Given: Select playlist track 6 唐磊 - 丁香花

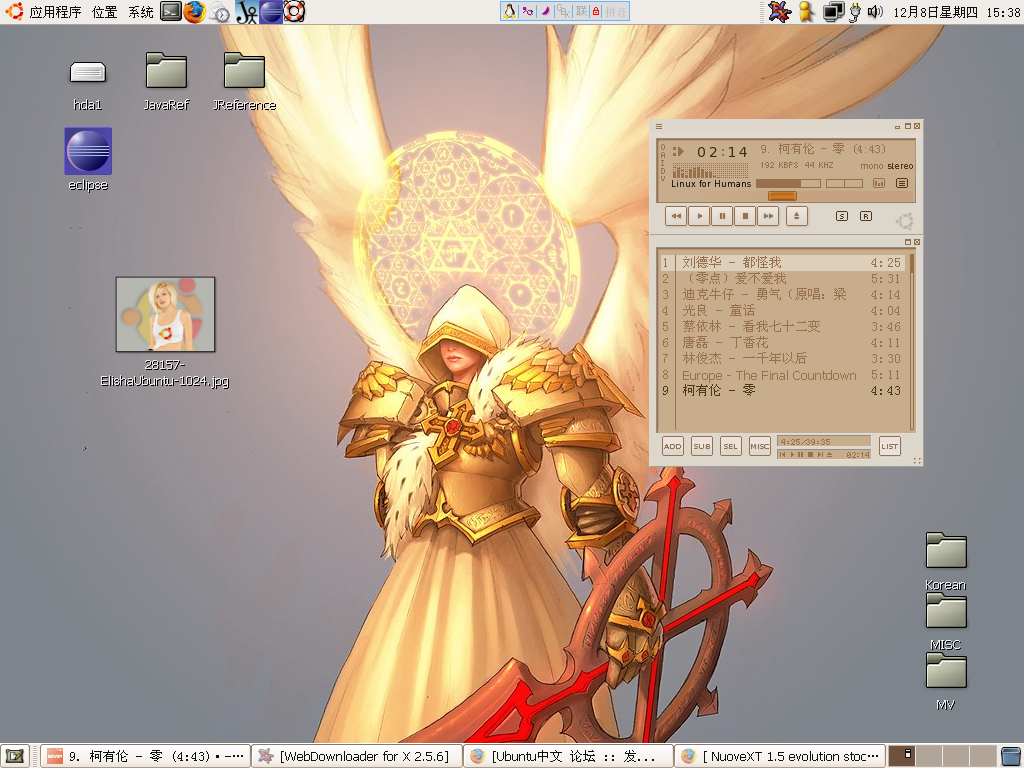Looking at the screenshot, I should click(782, 343).
